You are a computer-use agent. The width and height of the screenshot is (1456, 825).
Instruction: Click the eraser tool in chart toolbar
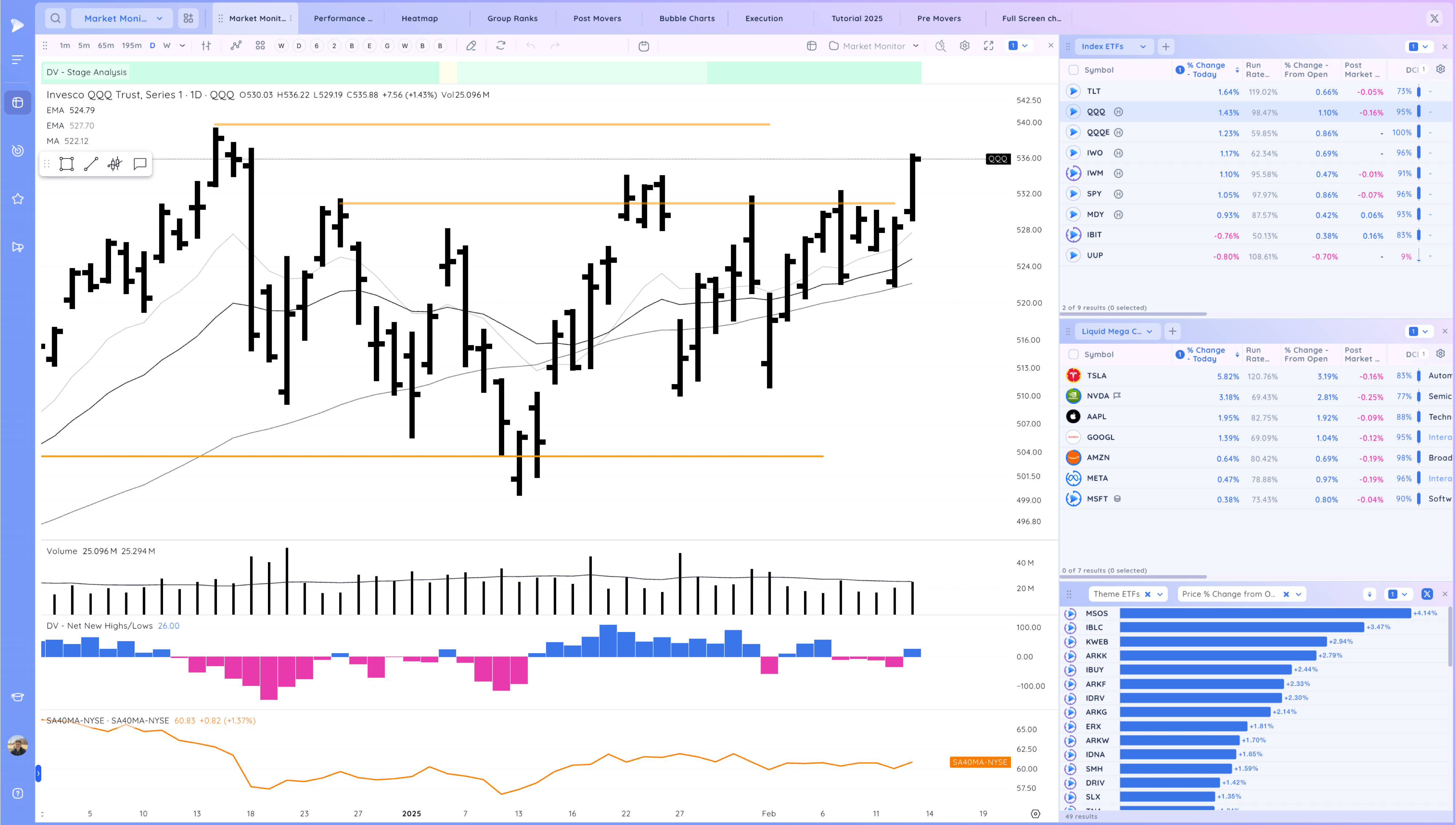click(x=471, y=46)
